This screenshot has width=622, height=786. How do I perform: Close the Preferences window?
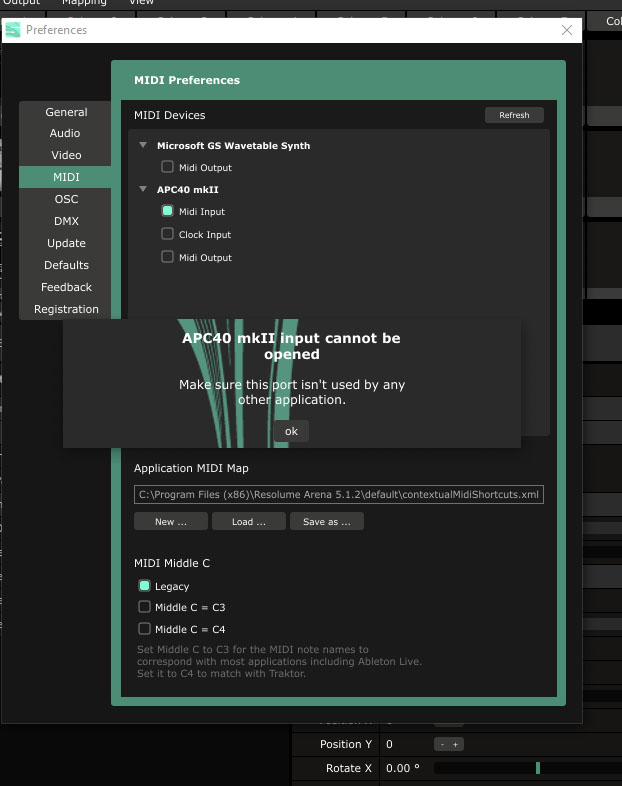[567, 30]
